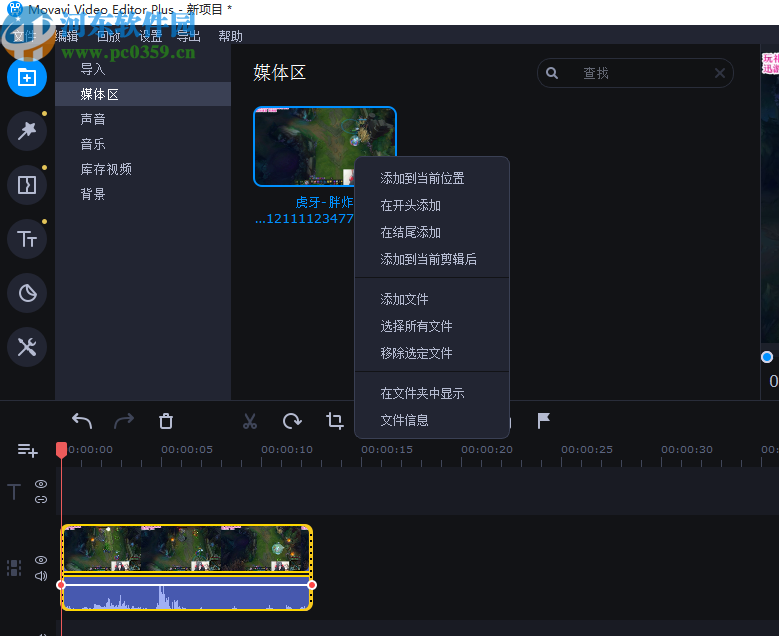Select the Crop tool icon
The height and width of the screenshot is (636, 779).
tap(335, 421)
